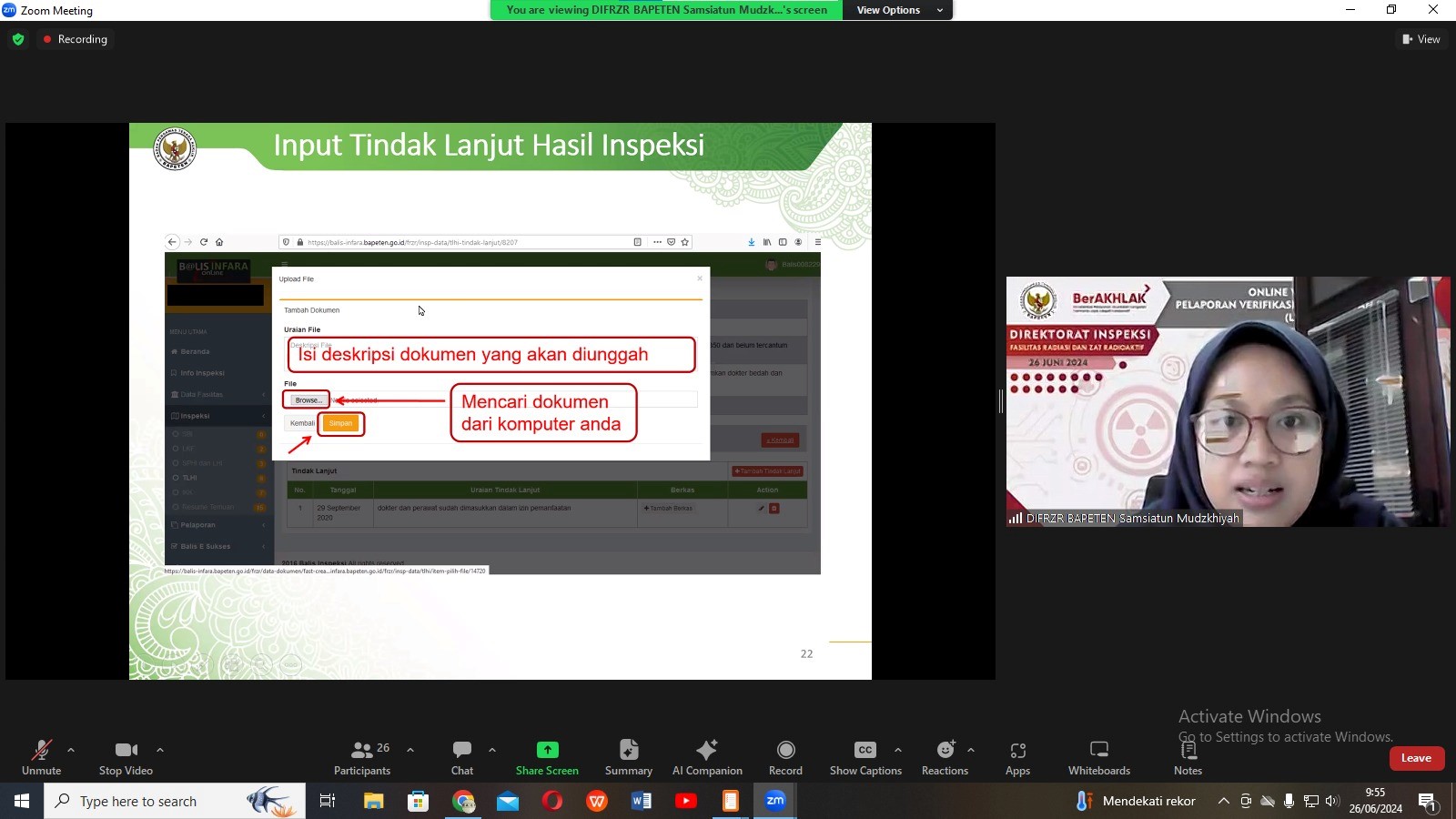Click the system tray microphone icon
1456x819 pixels.
pos(1289,801)
